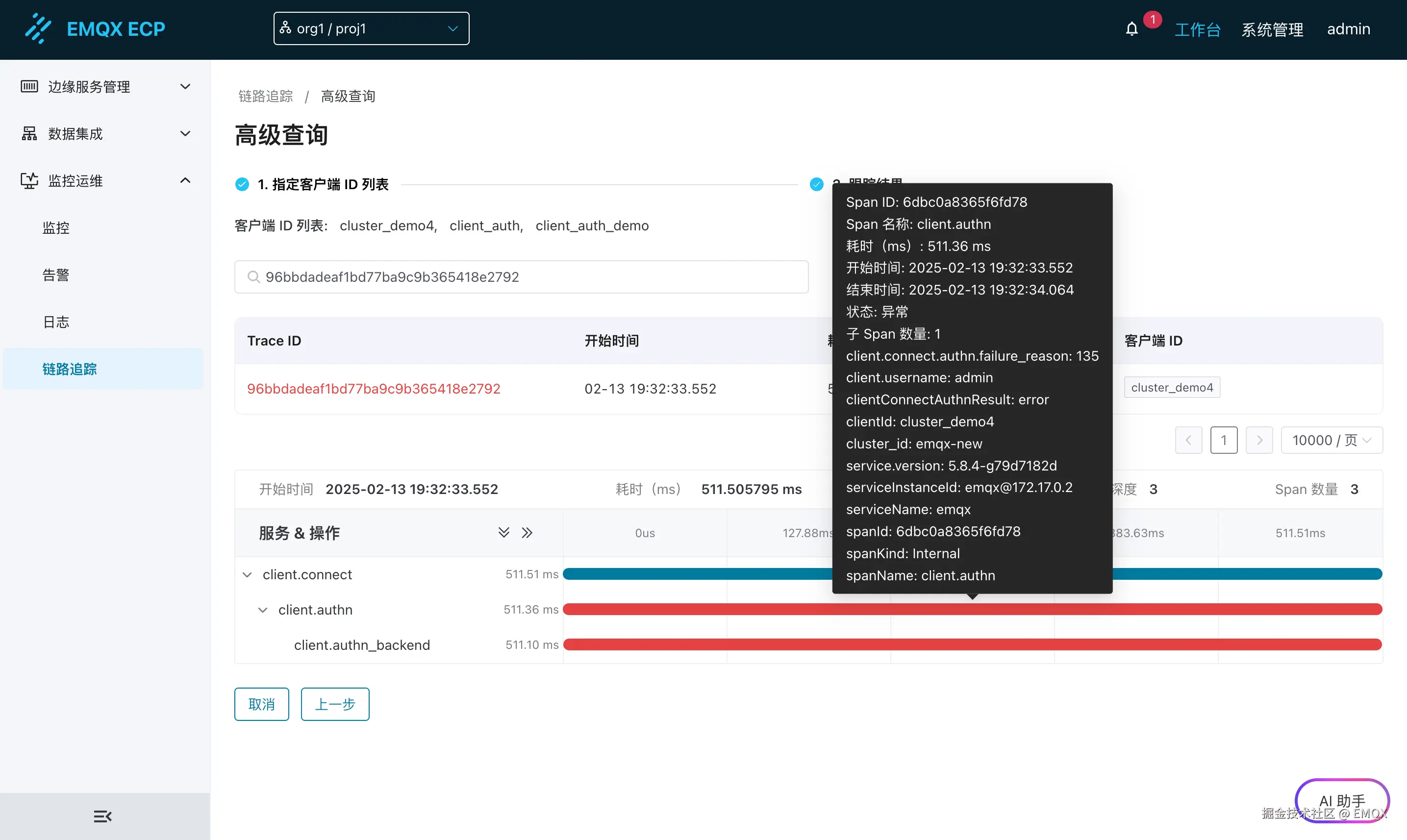The width and height of the screenshot is (1407, 840).
Task: Collapse the client.authn span row
Action: (263, 610)
